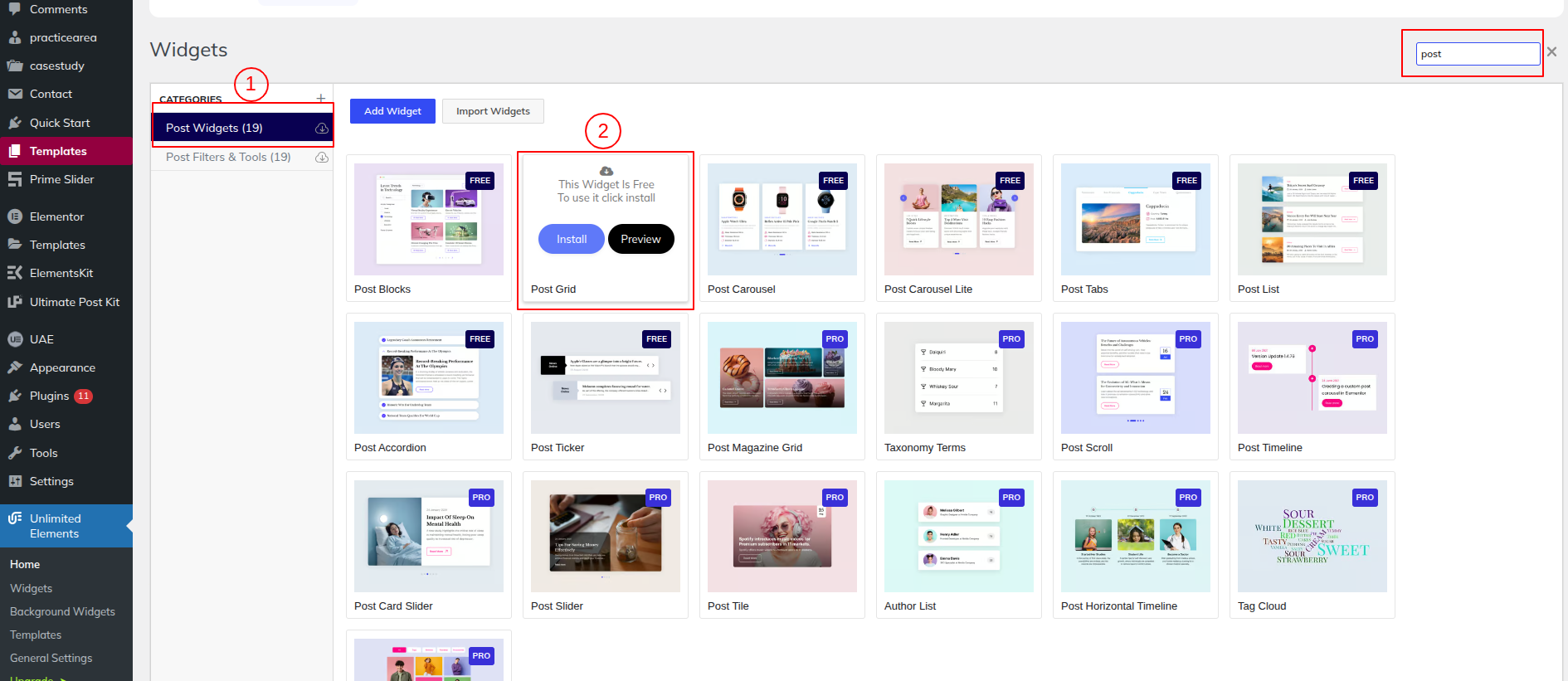Click the Add Widget button
Screen dimensions: 1568x681
click(x=392, y=111)
